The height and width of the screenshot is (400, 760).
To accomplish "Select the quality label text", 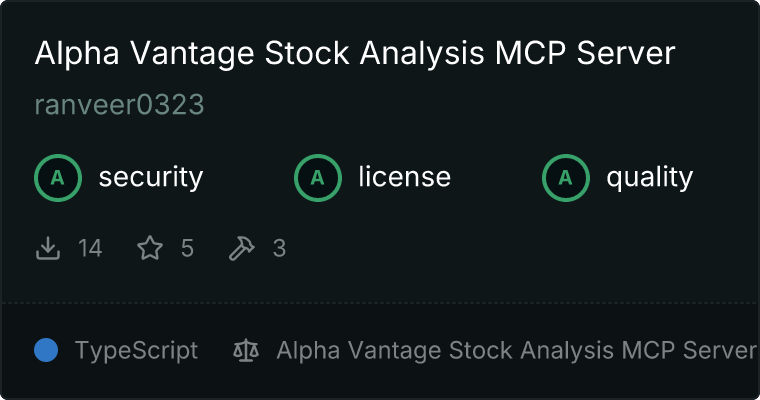I will (649, 178).
